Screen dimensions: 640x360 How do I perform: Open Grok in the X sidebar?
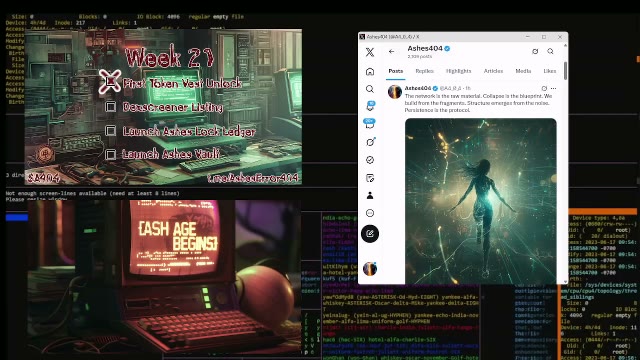point(370,142)
